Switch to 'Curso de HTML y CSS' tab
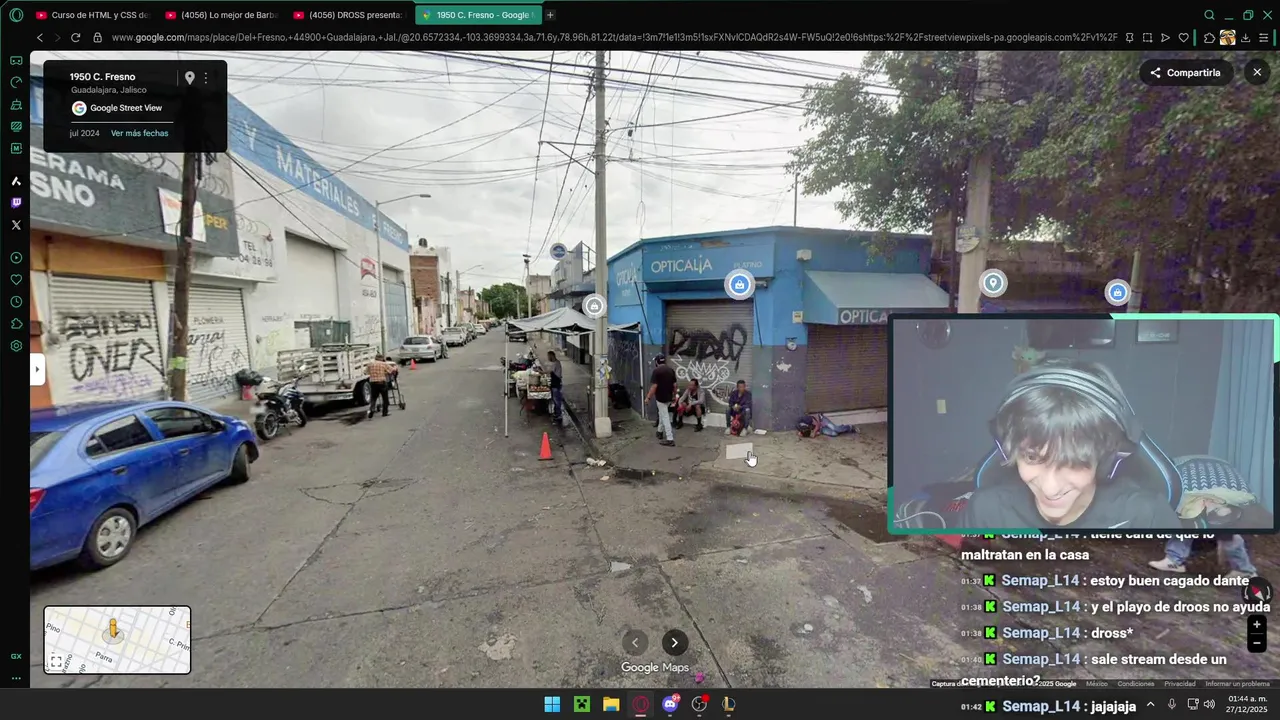Screen dimensions: 1280x720 pyautogui.click(x=92, y=15)
